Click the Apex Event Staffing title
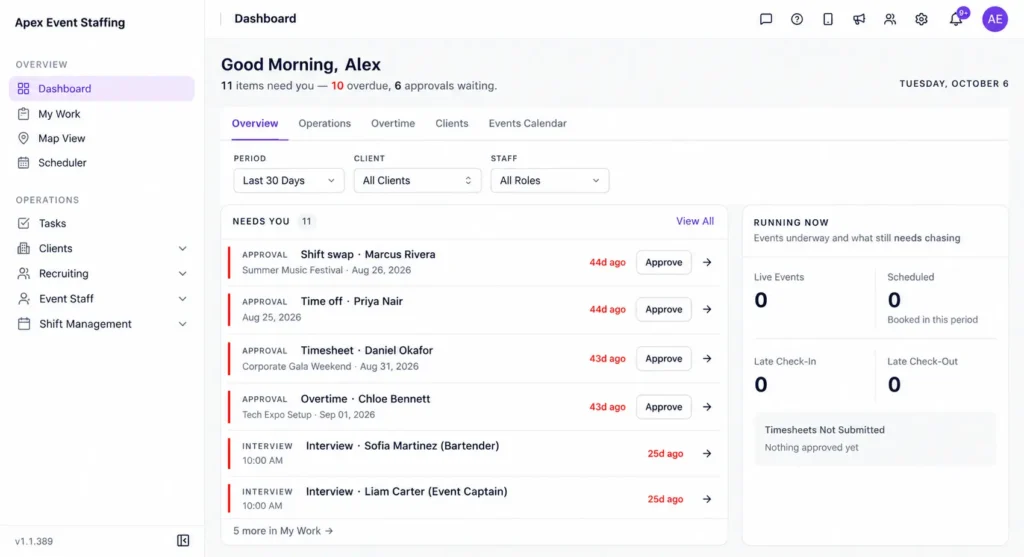1024x557 pixels. click(70, 22)
